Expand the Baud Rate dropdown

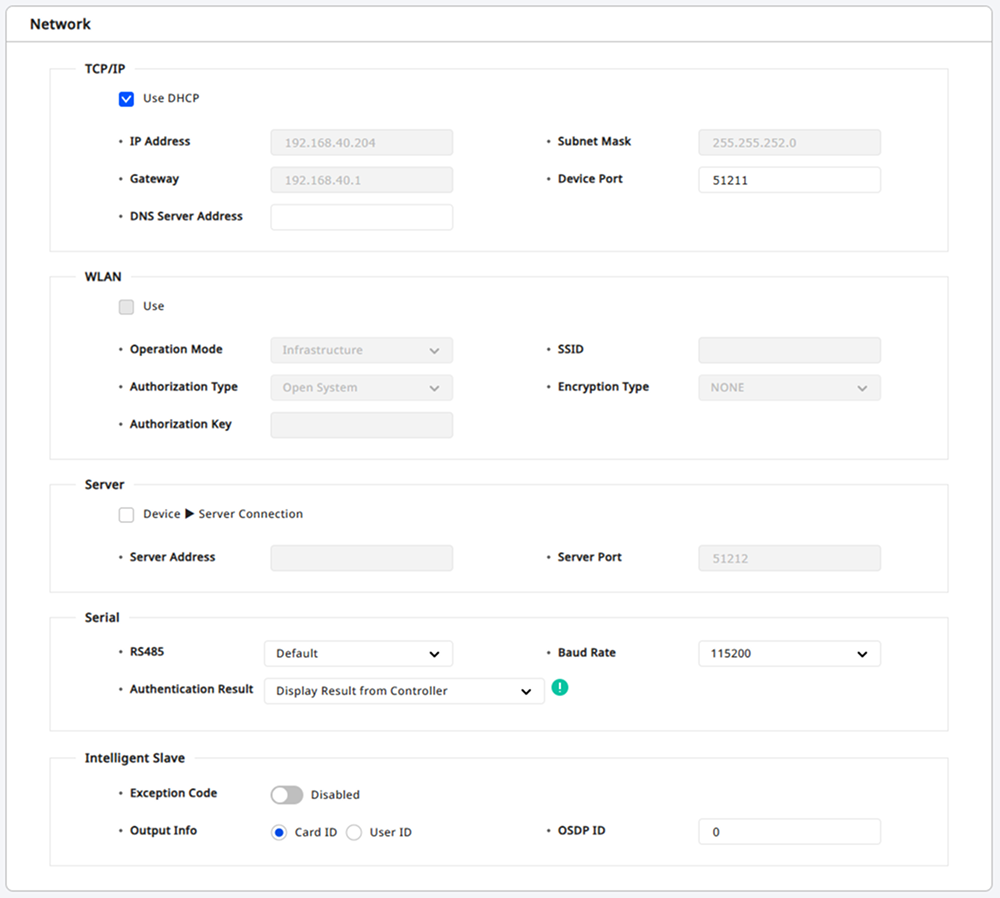point(789,654)
